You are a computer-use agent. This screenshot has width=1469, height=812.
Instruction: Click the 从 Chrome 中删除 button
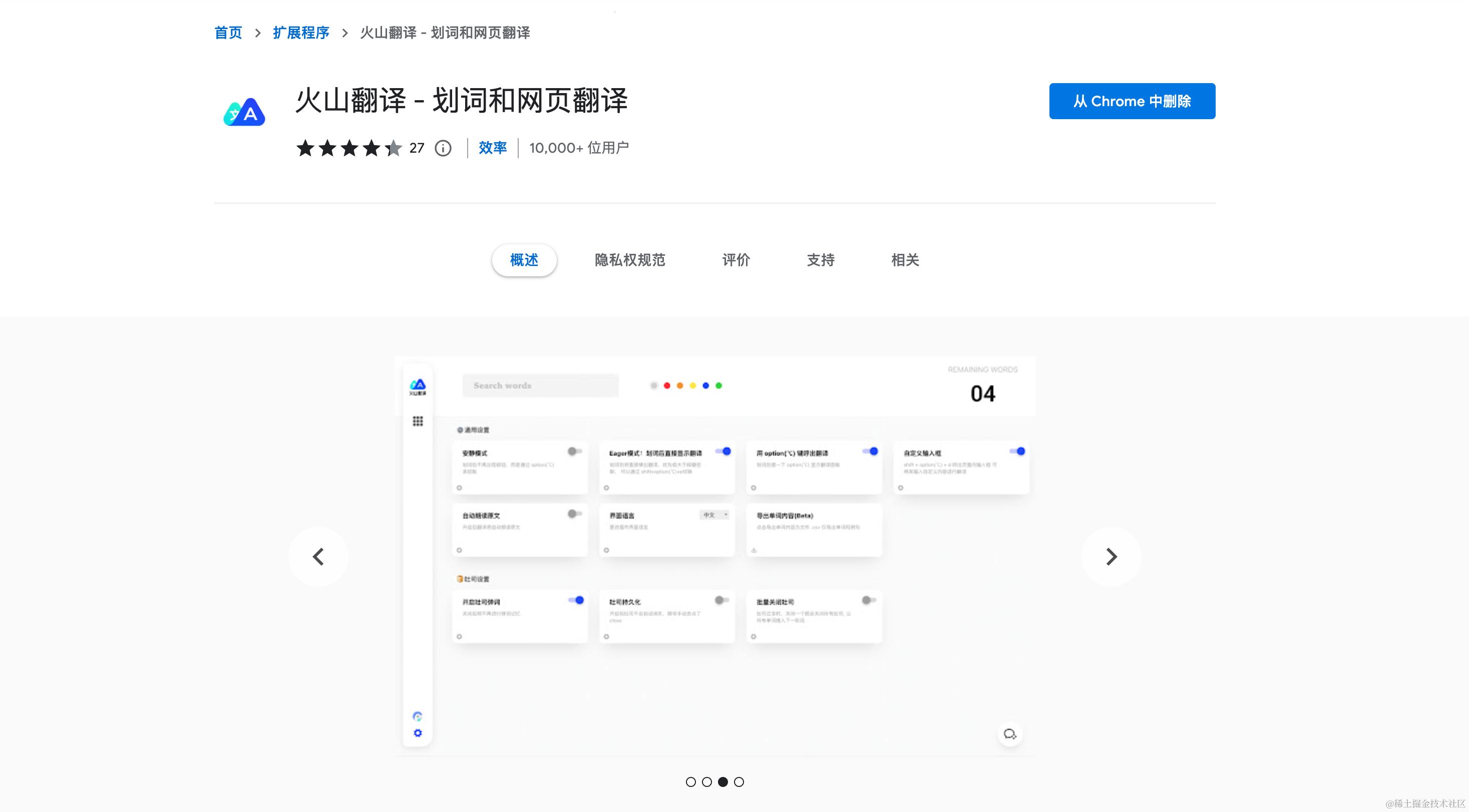click(x=1132, y=101)
